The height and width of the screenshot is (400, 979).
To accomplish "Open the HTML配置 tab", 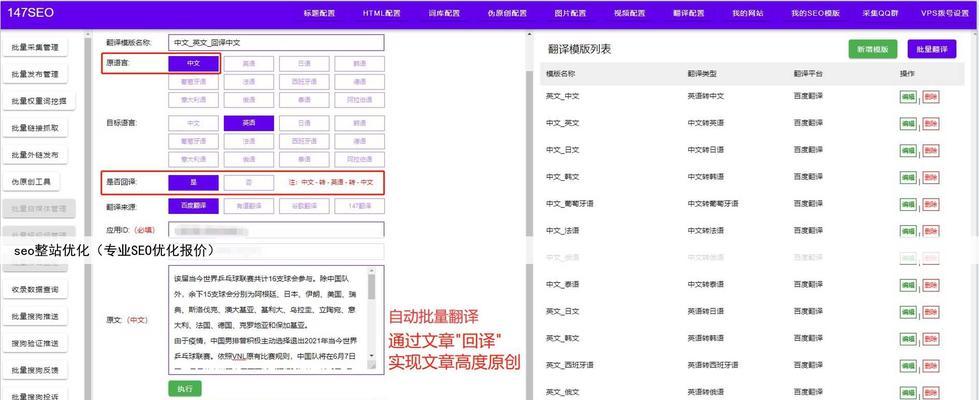I will click(381, 13).
